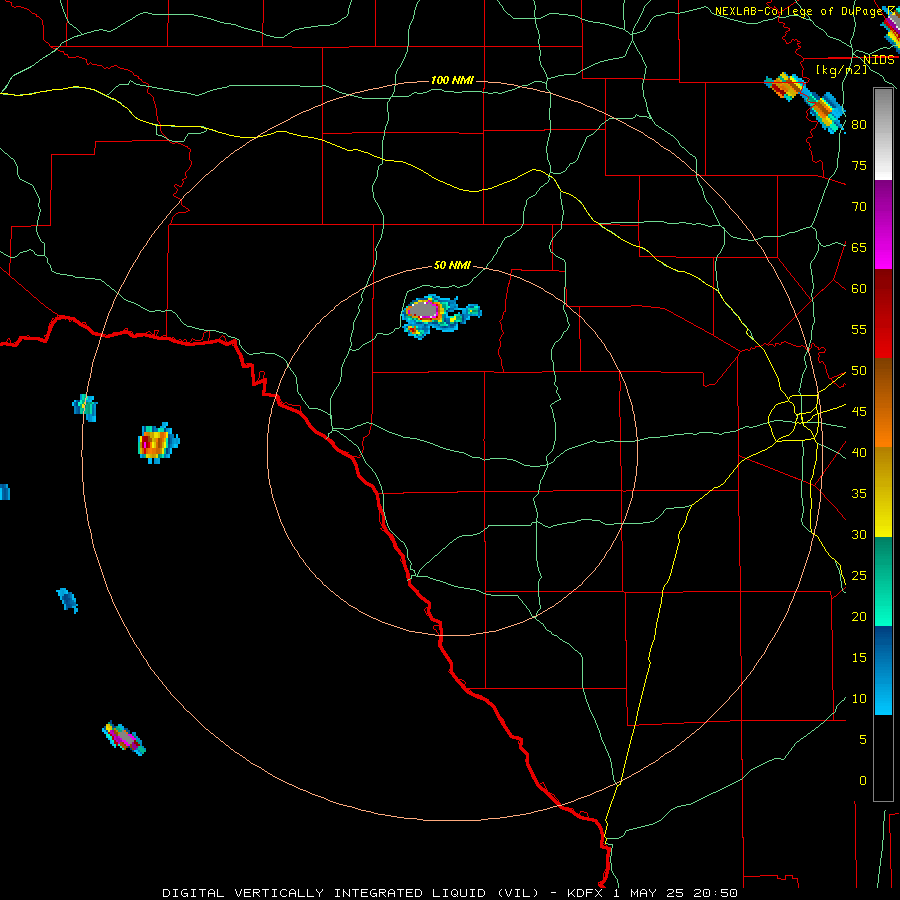Click the scale value "30"
The height and width of the screenshot is (900, 900).
(859, 534)
